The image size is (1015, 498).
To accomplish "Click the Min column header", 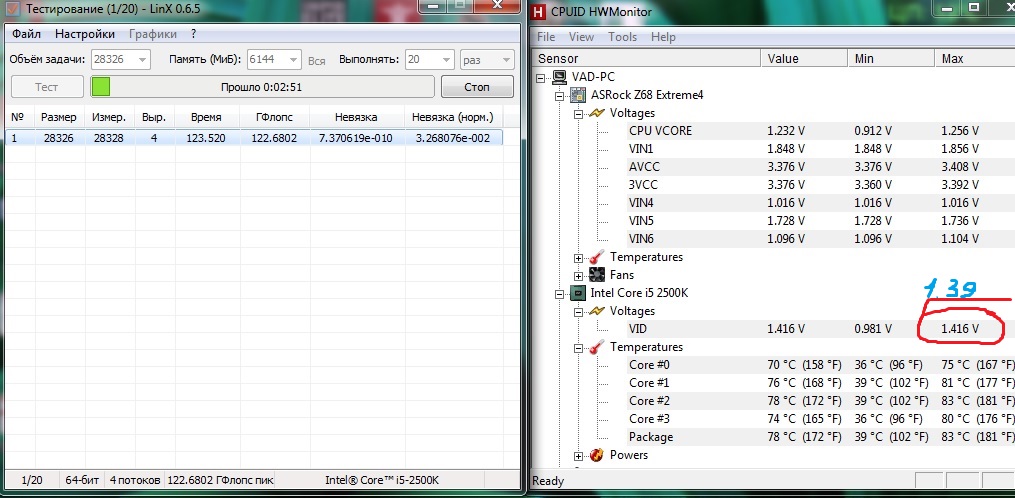I will tap(891, 59).
